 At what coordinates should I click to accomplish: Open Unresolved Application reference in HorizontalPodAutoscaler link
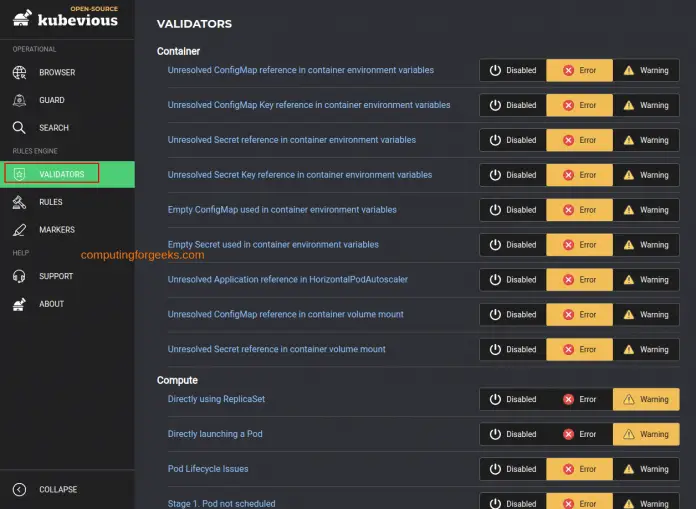(287, 280)
